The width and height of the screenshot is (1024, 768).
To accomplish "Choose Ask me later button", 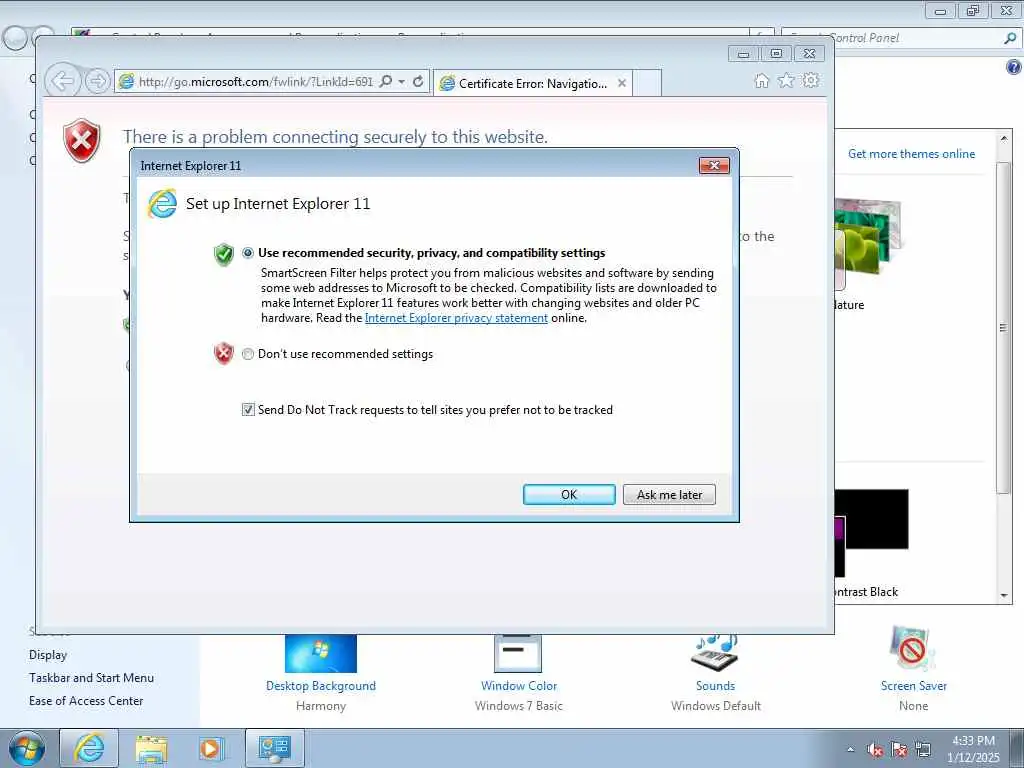I will click(669, 494).
